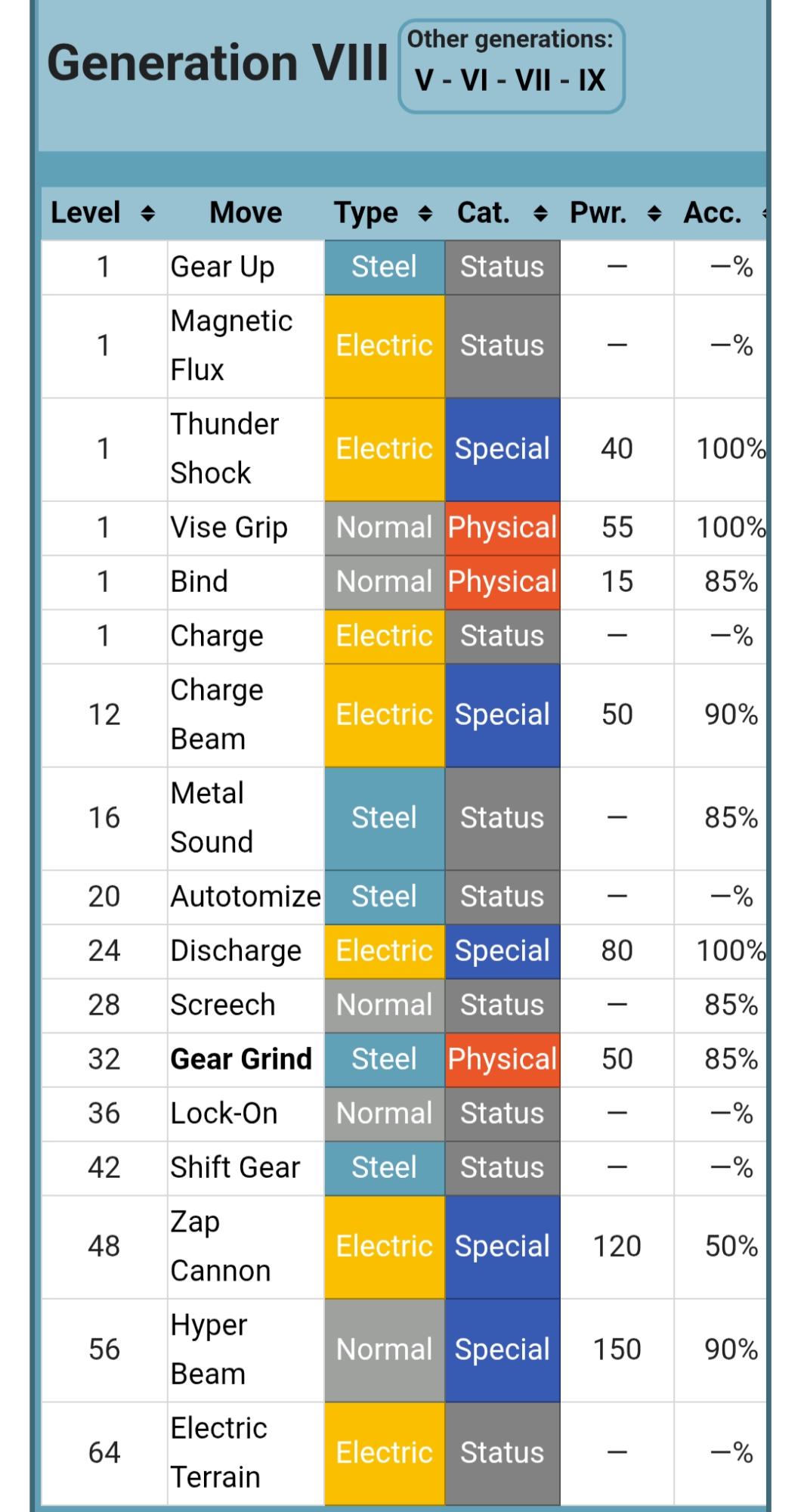801x1512 pixels.
Task: Open Generation IX learnset link
Action: pos(592,80)
